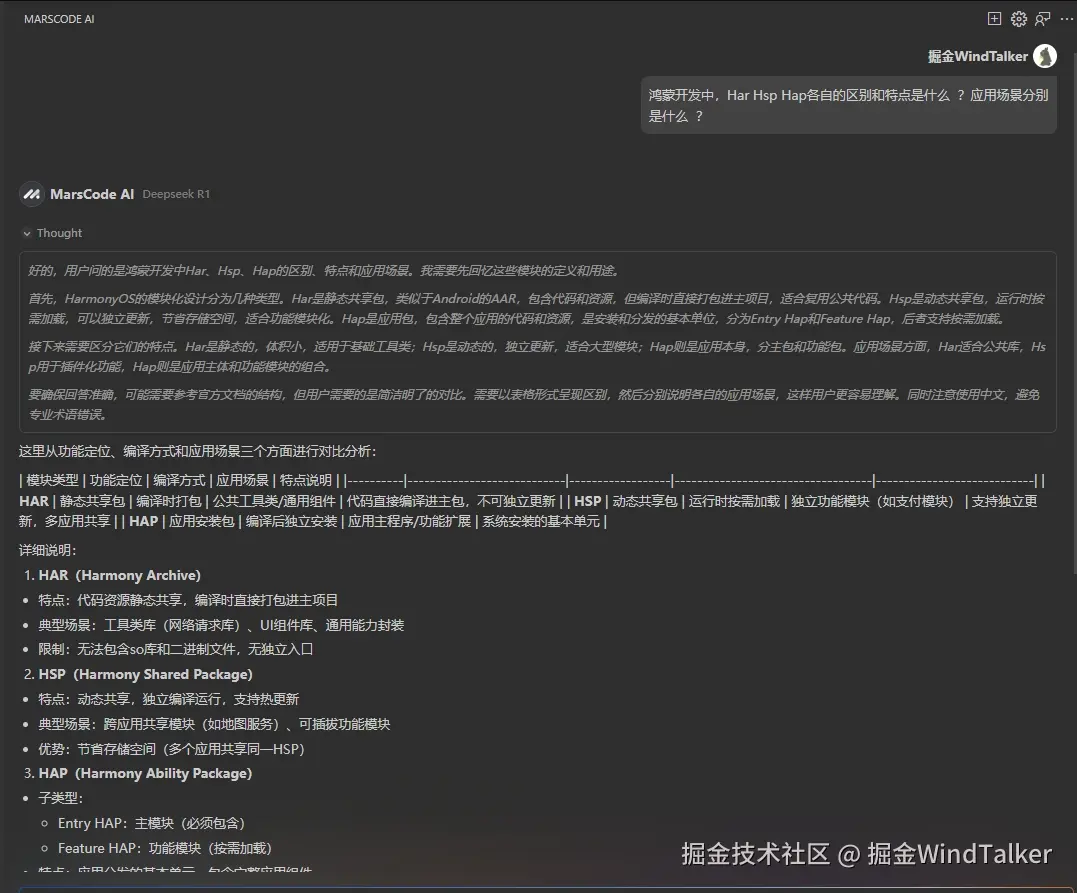Click the HSP bullet 特点：动态共享

pyautogui.click(x=169, y=699)
